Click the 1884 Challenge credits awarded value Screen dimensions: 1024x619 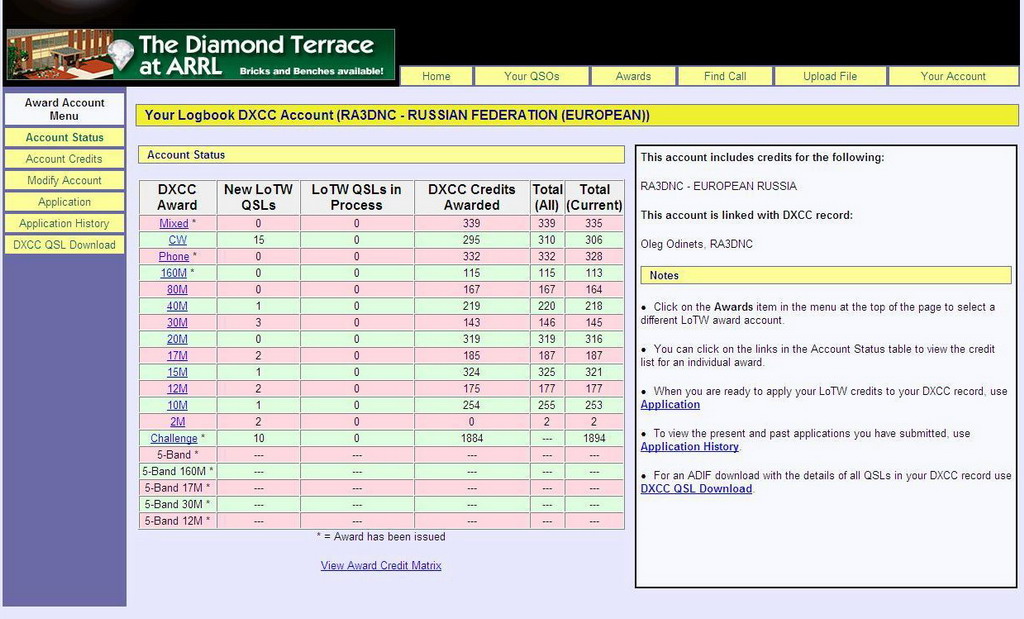coord(472,438)
